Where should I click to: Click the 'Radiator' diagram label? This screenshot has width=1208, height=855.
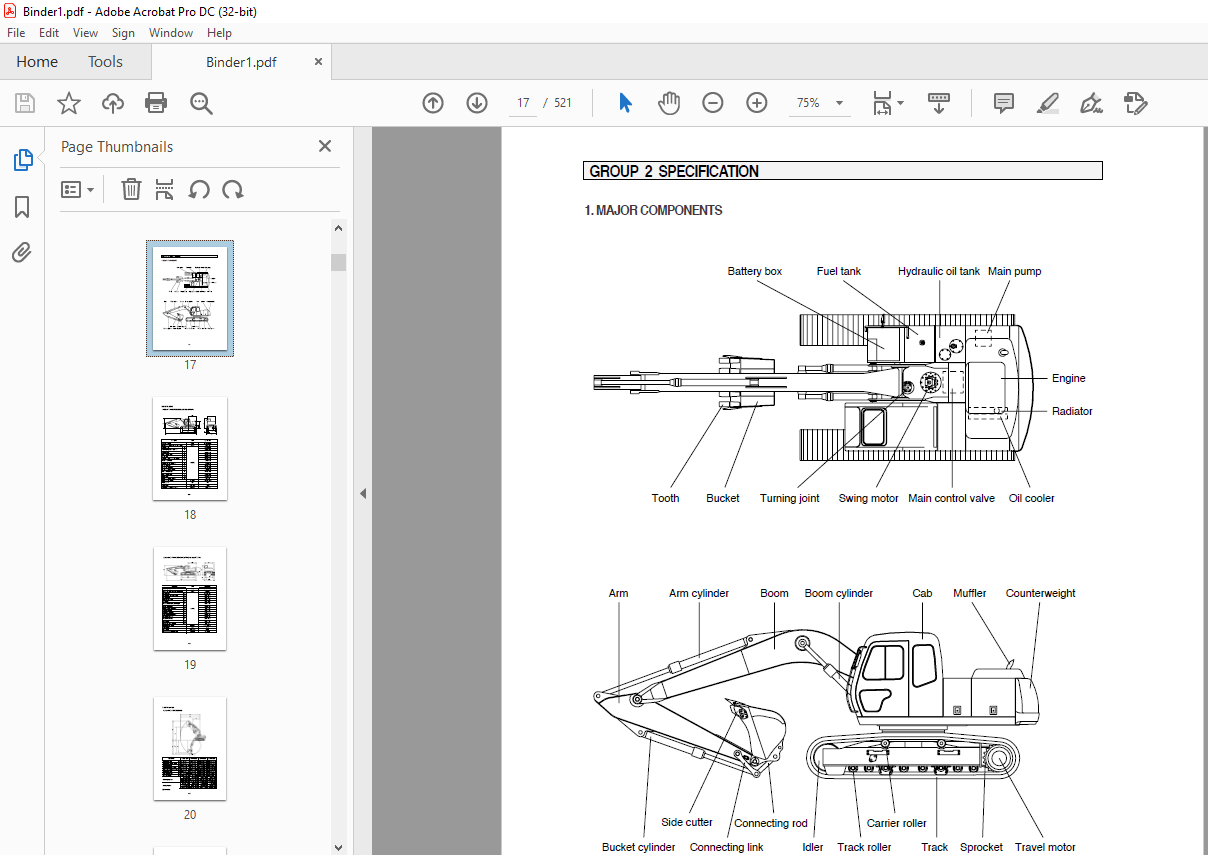pyautogui.click(x=1072, y=411)
